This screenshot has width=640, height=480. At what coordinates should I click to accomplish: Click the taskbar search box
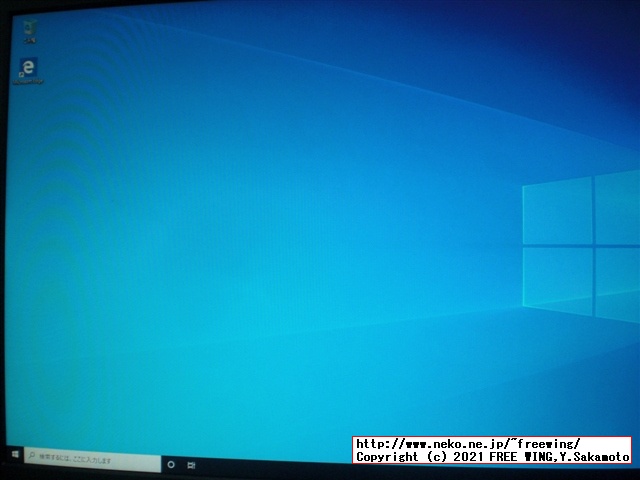click(92, 460)
